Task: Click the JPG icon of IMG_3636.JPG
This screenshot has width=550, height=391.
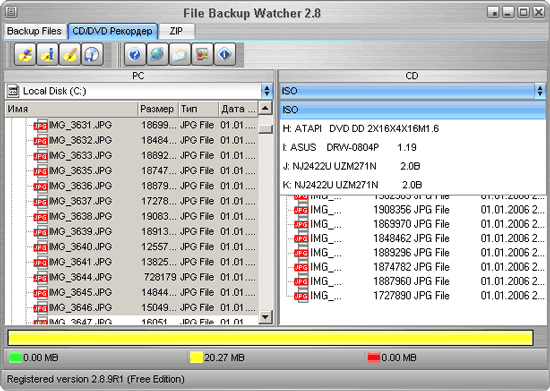Action: (x=41, y=186)
